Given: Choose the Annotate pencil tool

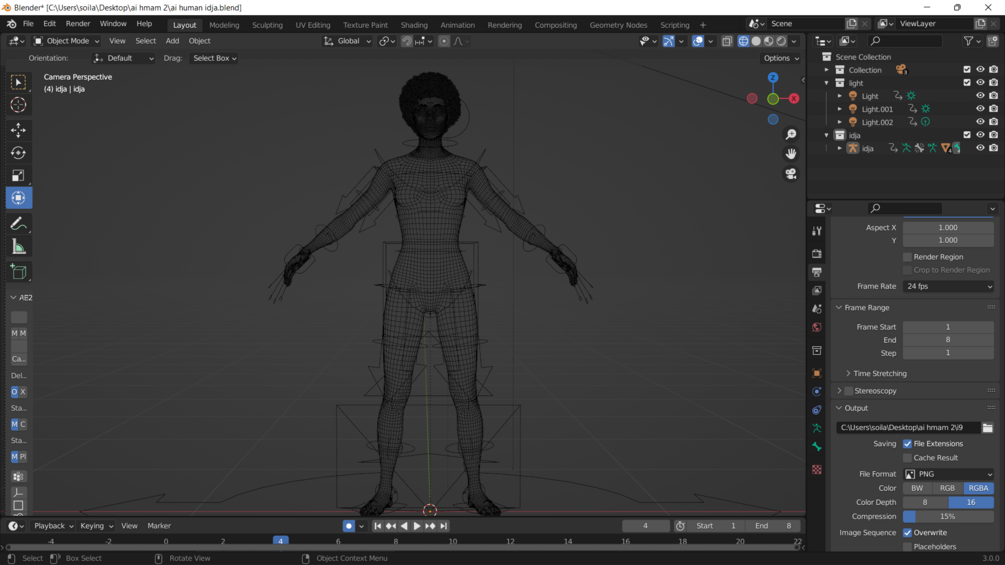Looking at the screenshot, I should pos(18,224).
